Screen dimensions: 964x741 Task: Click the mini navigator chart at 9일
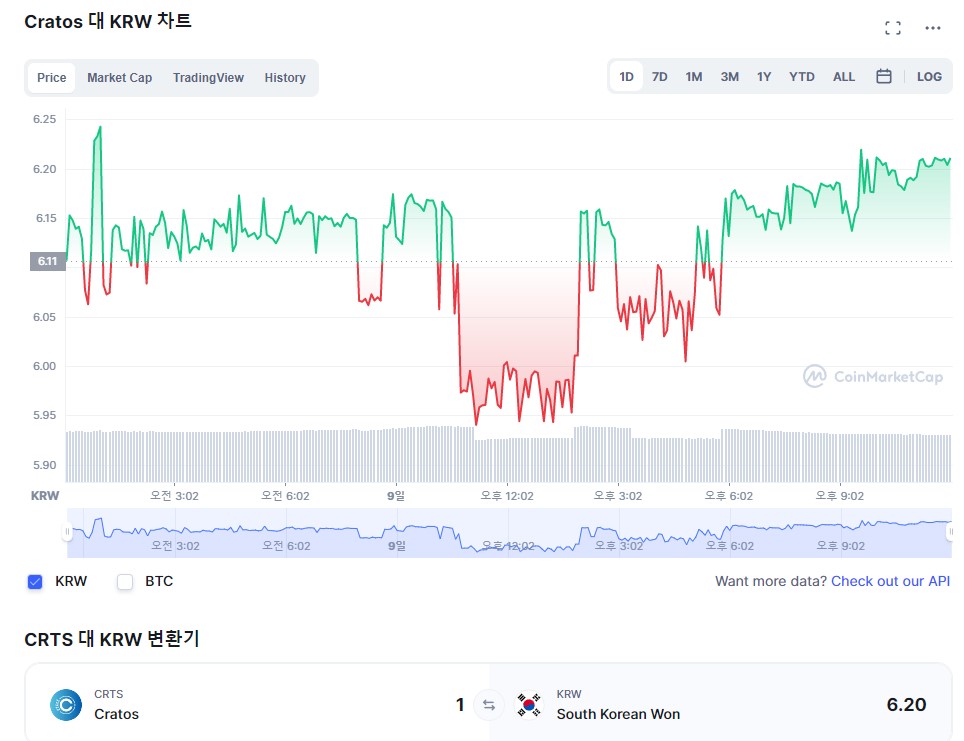397,545
